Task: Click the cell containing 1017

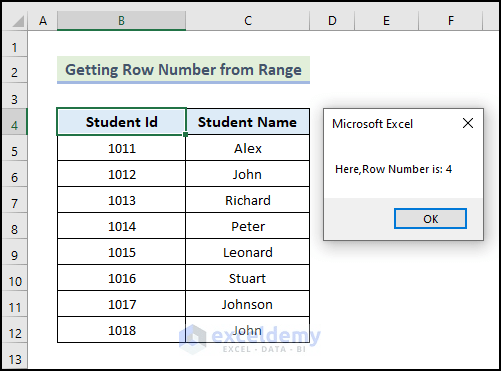Action: [x=121, y=304]
